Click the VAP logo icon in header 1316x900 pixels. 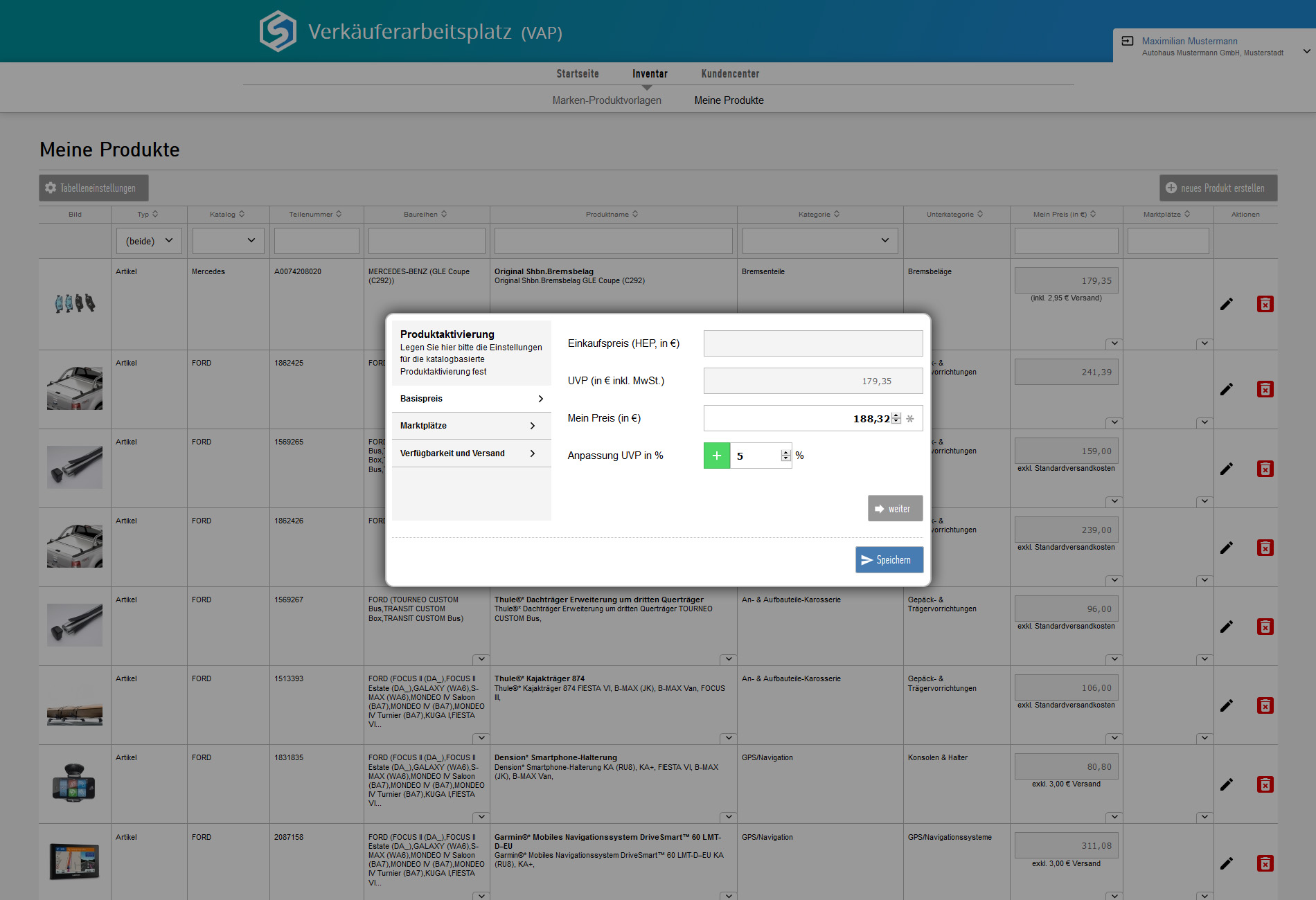278,31
